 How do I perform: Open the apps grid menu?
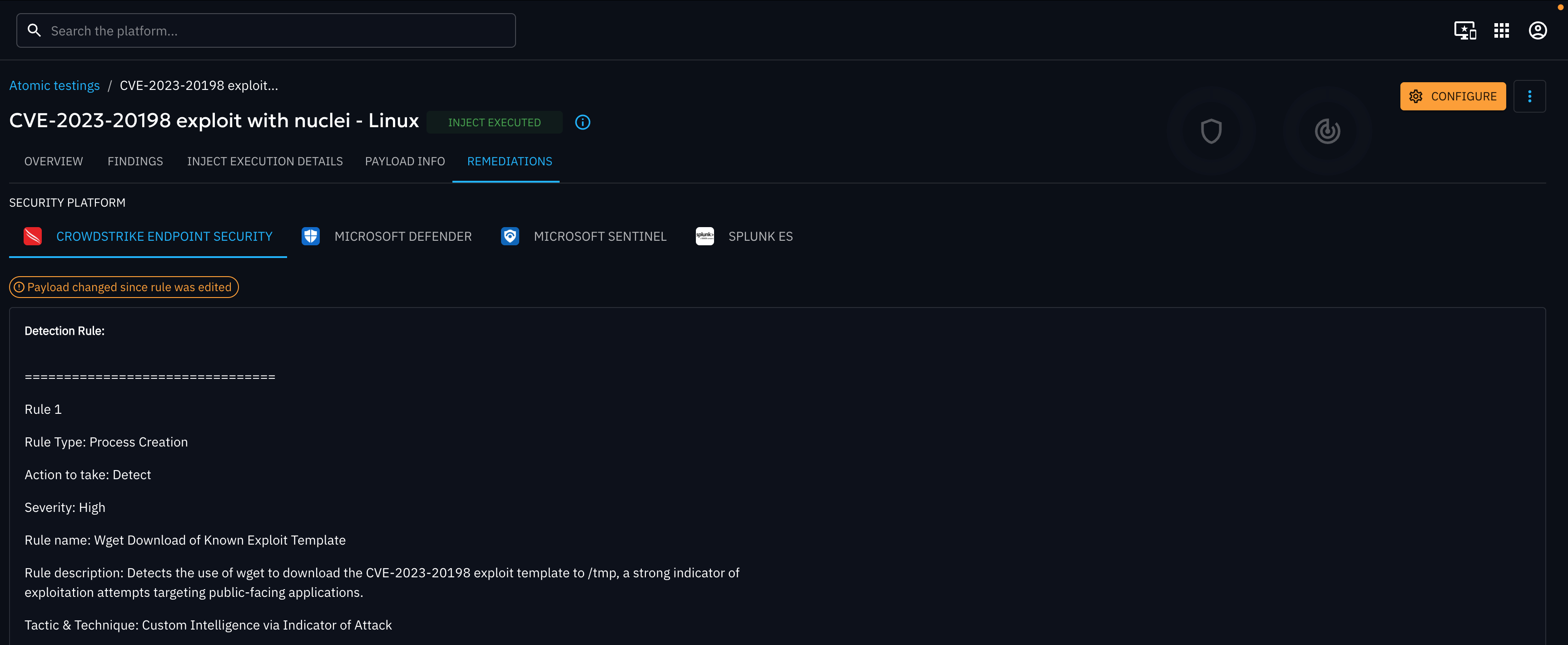tap(1501, 30)
